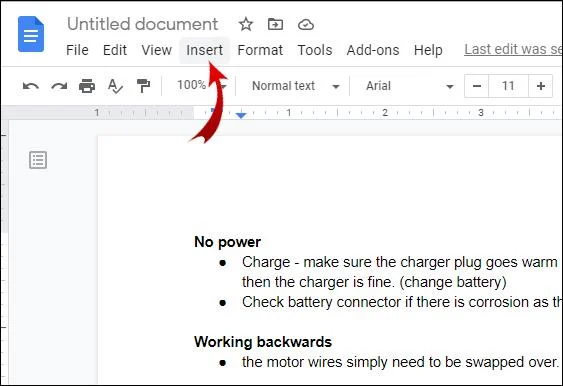The width and height of the screenshot is (563, 386).
Task: Expand the Normal text style dropdown
Action: point(296,86)
